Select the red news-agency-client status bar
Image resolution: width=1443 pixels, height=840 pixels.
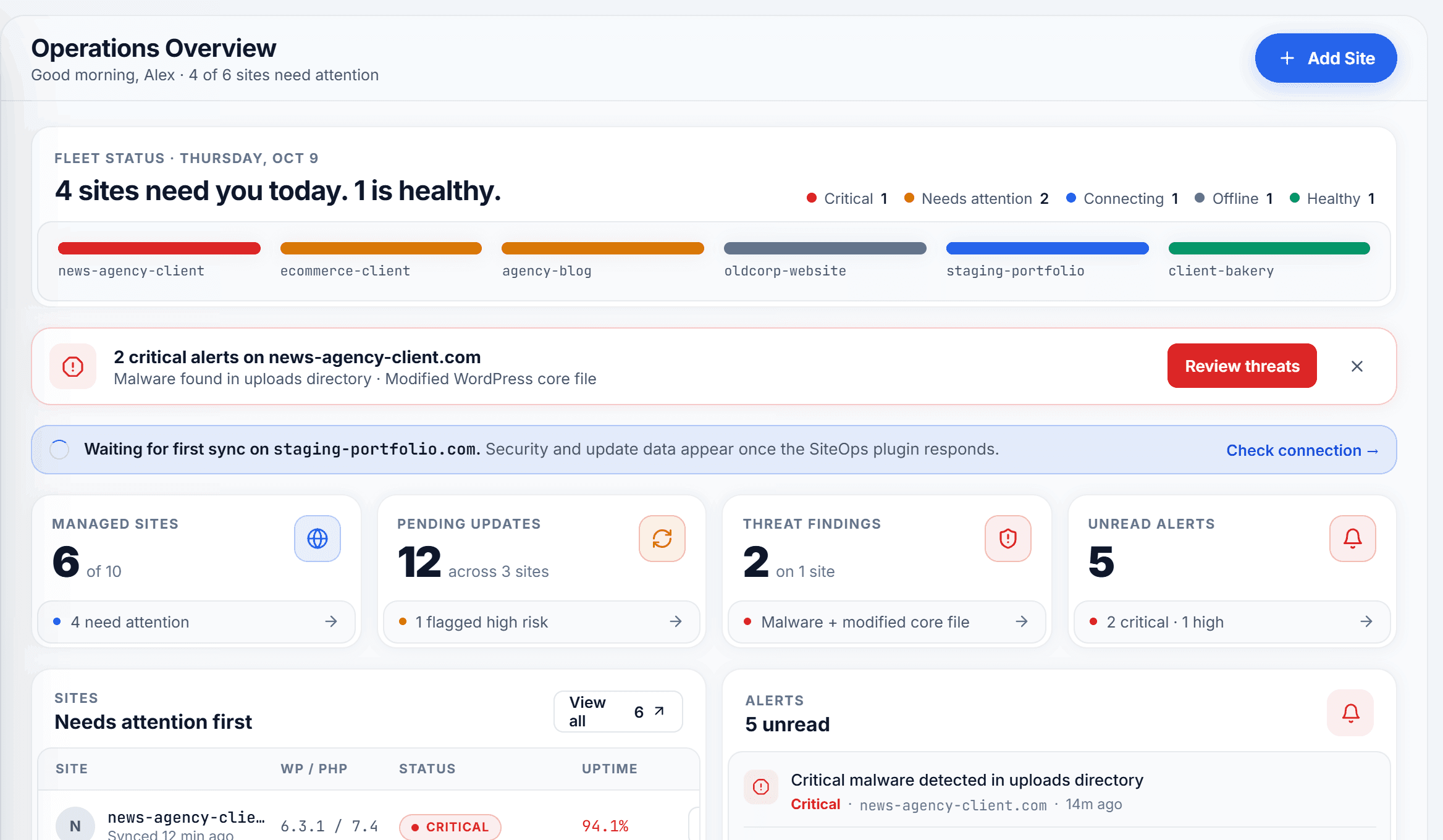click(x=159, y=248)
